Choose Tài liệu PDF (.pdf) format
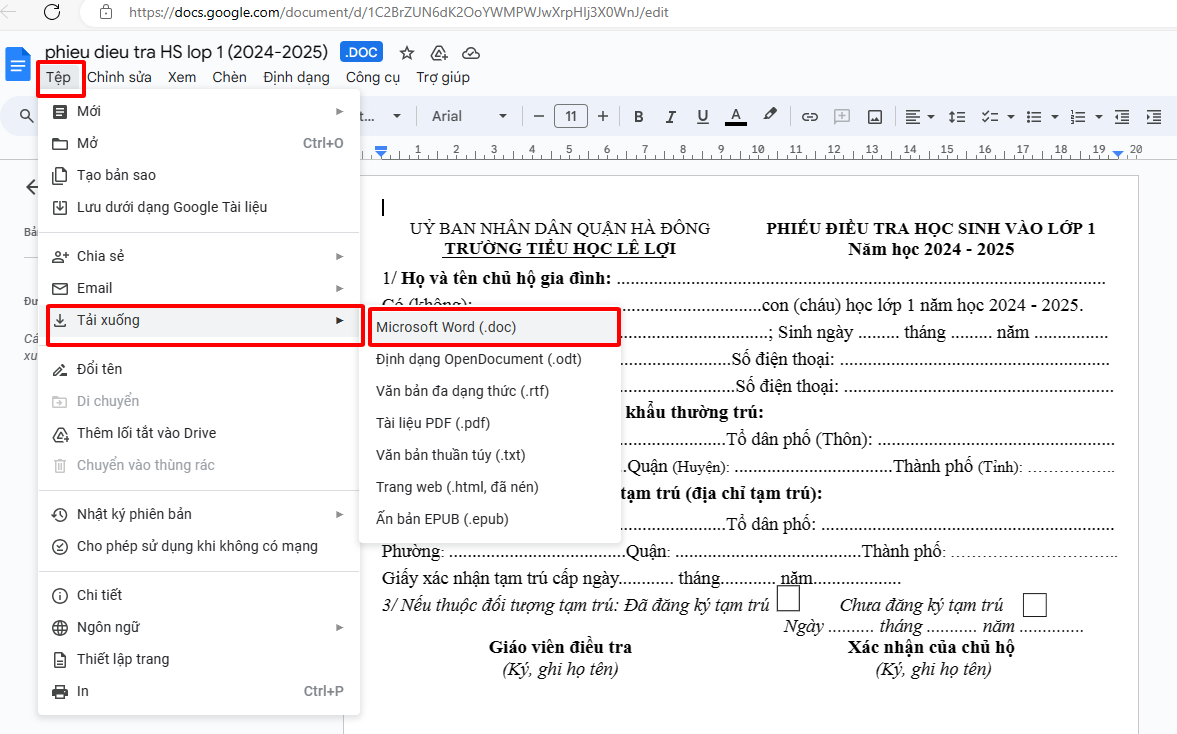Viewport: 1177px width, 734px height. (433, 423)
